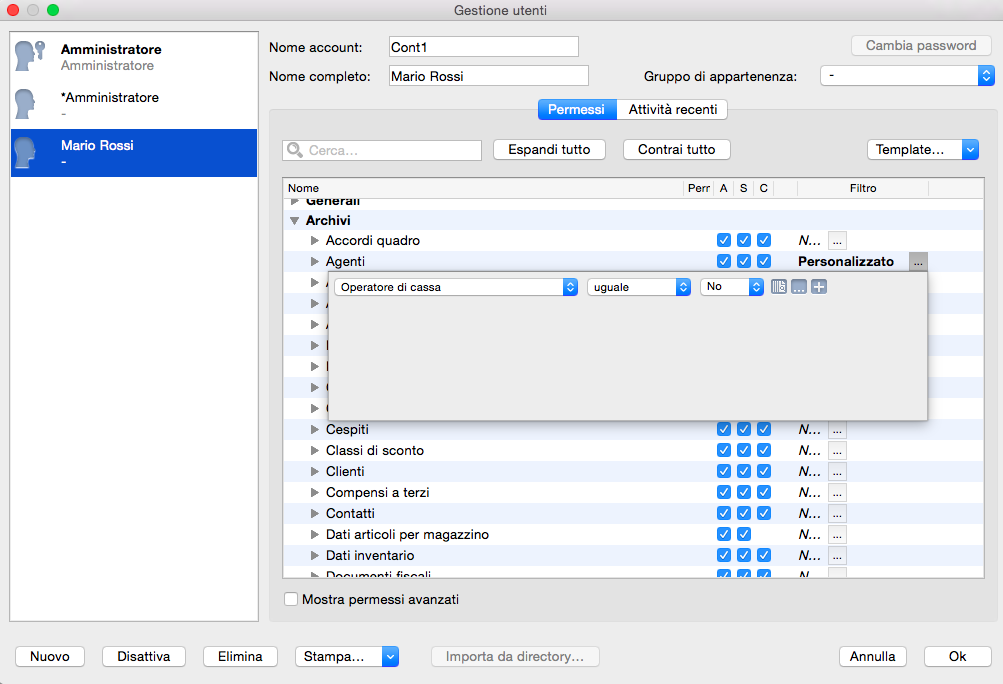Collapse the Archivi tree section
The height and width of the screenshot is (684, 1003).
(x=295, y=220)
